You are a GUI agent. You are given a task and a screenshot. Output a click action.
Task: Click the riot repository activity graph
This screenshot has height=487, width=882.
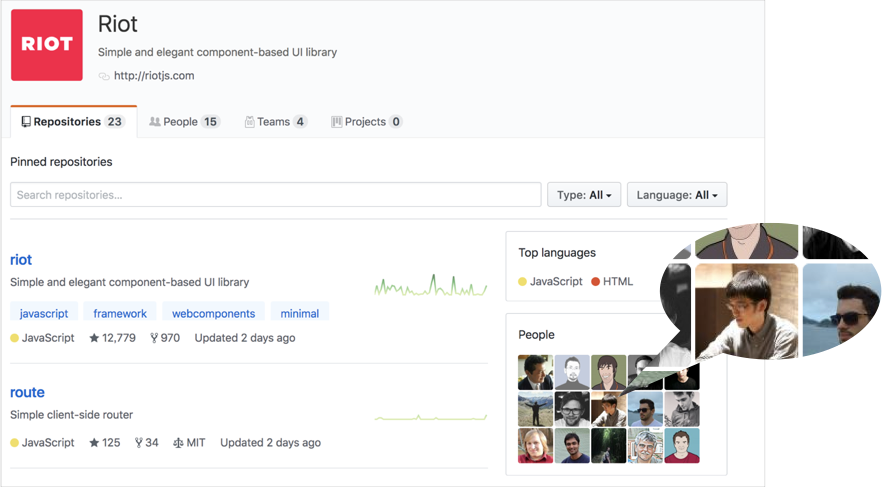pos(430,286)
